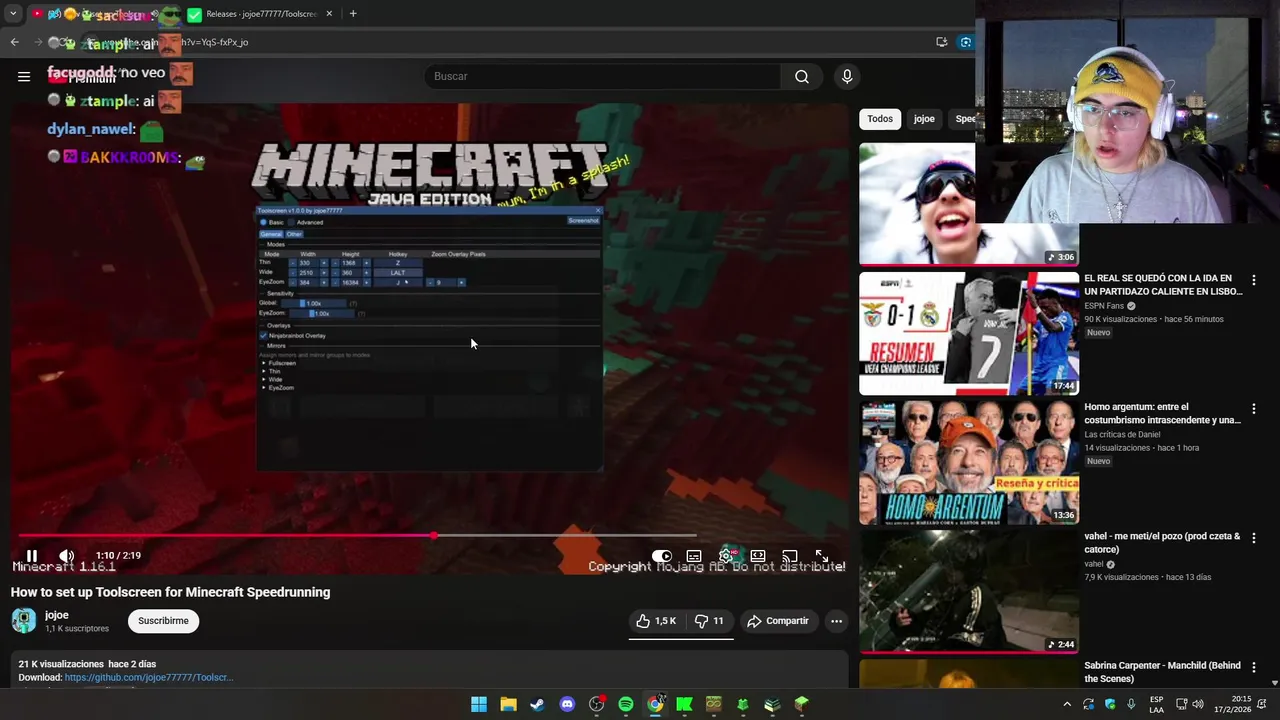The height and width of the screenshot is (720, 1280).
Task: Increase the Thin mode width value
Action: pyautogui.click(x=323, y=263)
